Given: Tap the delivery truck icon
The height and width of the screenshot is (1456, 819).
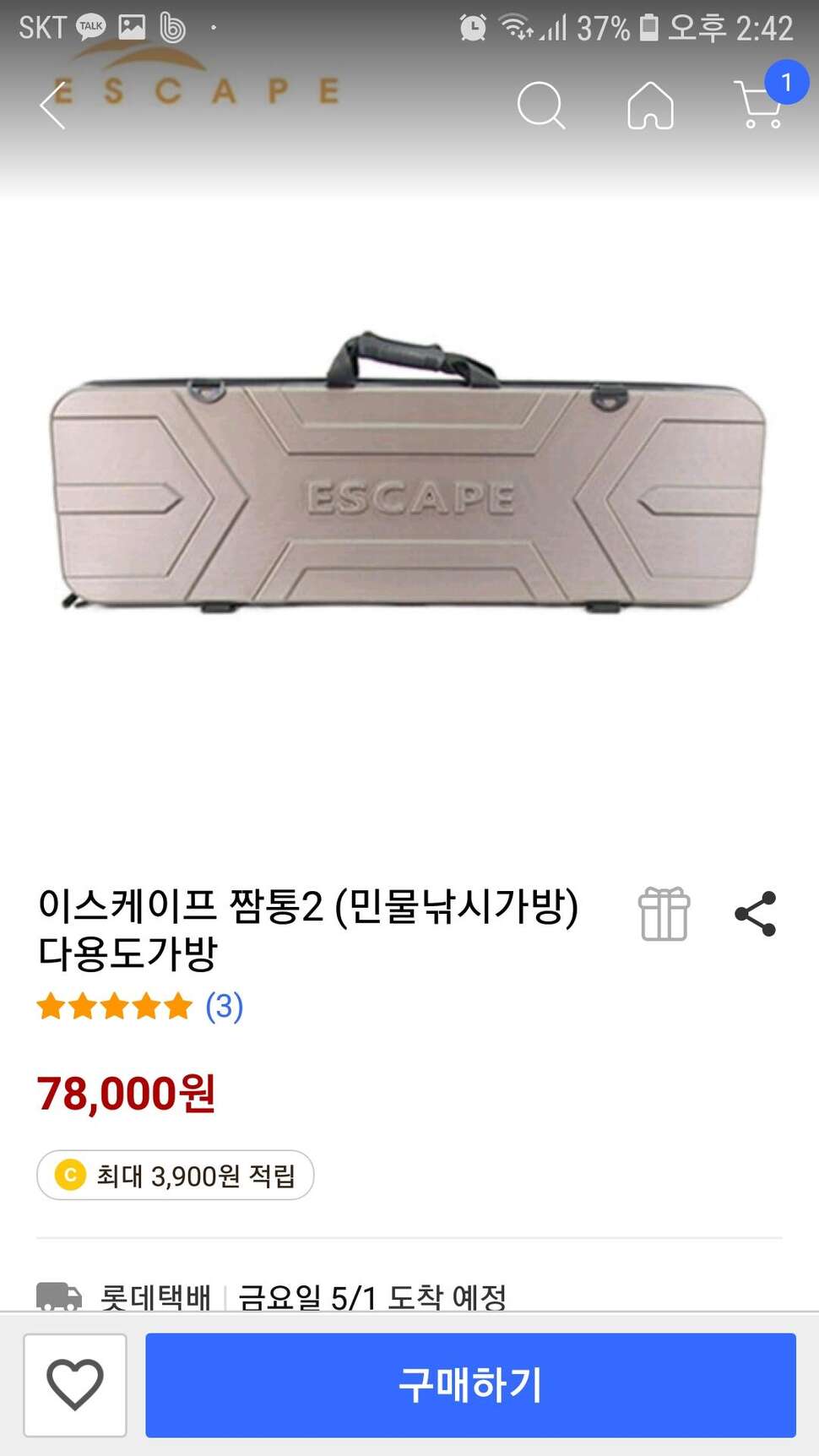Looking at the screenshot, I should (59, 1296).
